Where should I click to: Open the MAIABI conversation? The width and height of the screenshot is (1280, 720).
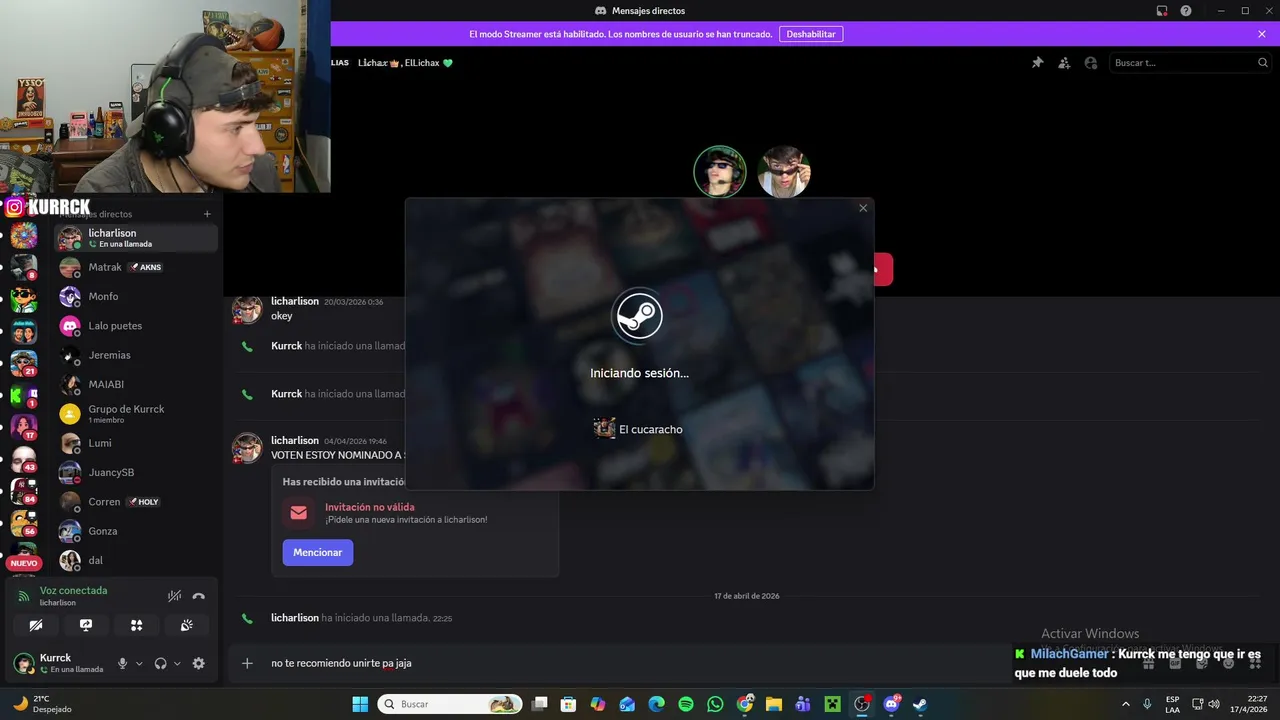pyautogui.click(x=136, y=384)
